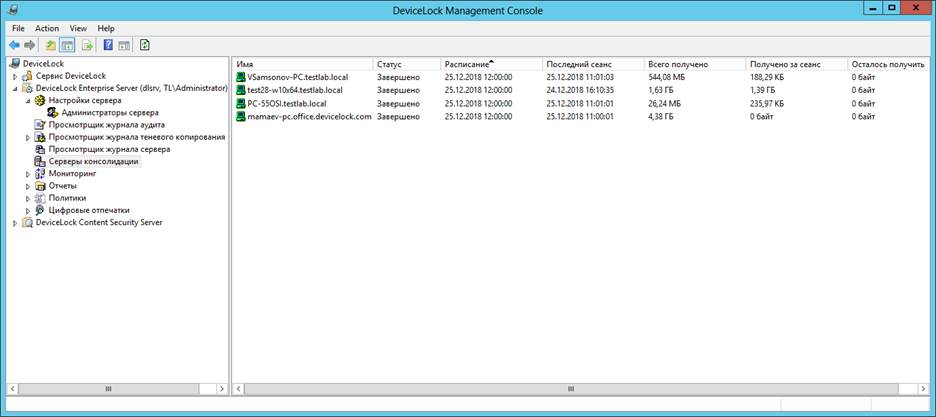Sort by the Расписание column header
The height and width of the screenshot is (417, 936).
click(492, 64)
